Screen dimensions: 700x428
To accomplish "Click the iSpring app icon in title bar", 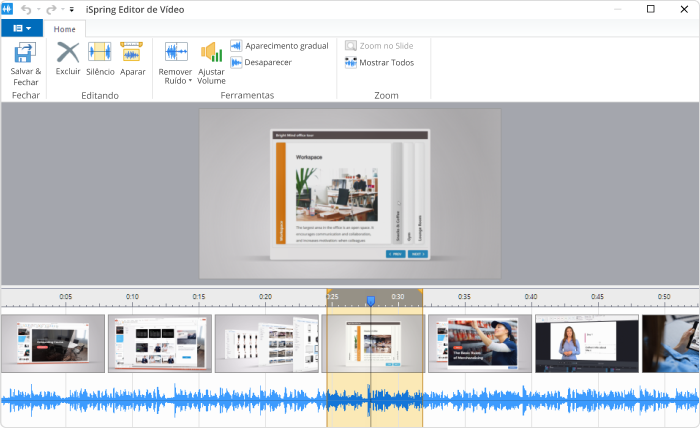I will click(7, 9).
